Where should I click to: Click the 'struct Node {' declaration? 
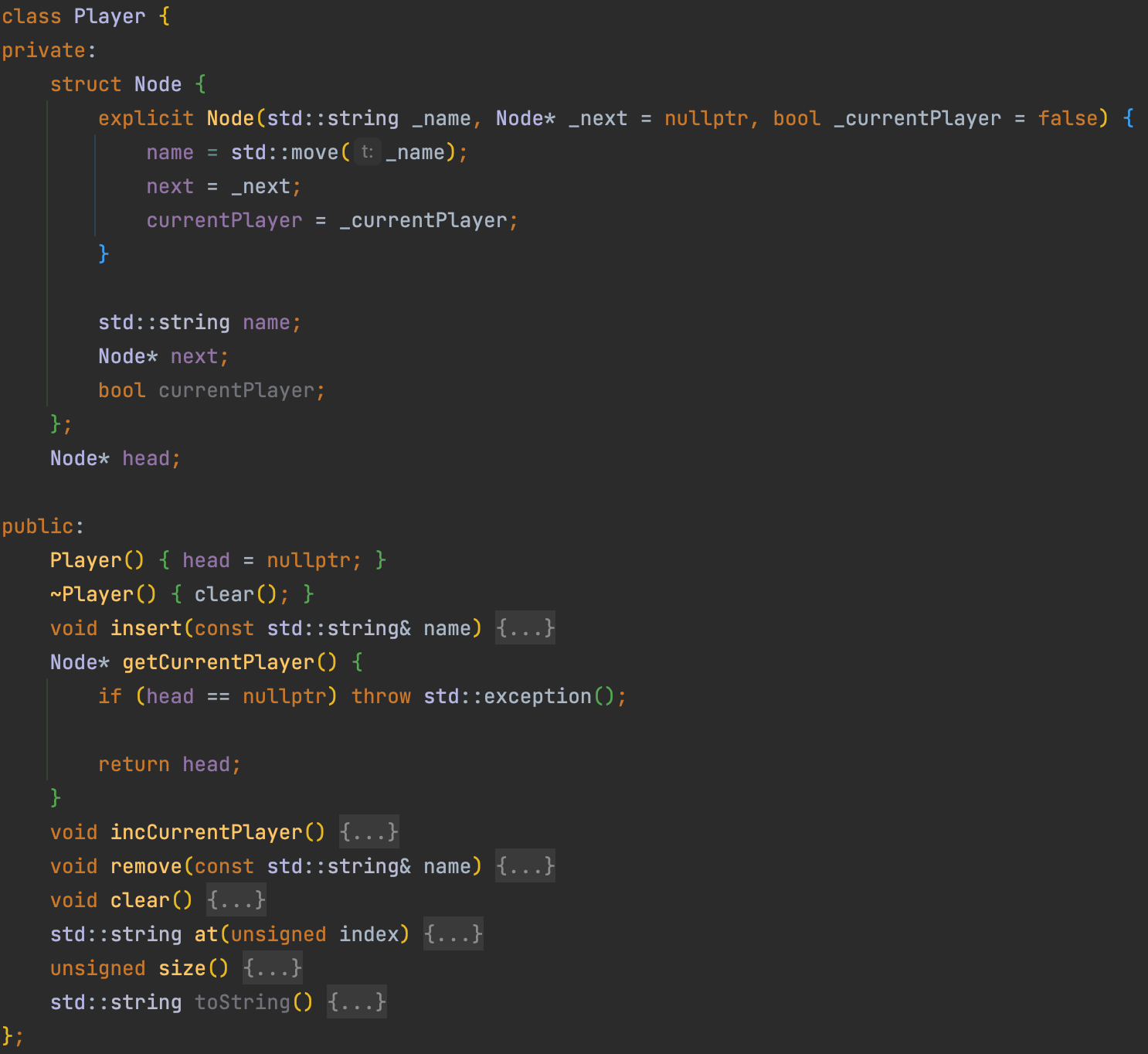pyautogui.click(x=128, y=84)
